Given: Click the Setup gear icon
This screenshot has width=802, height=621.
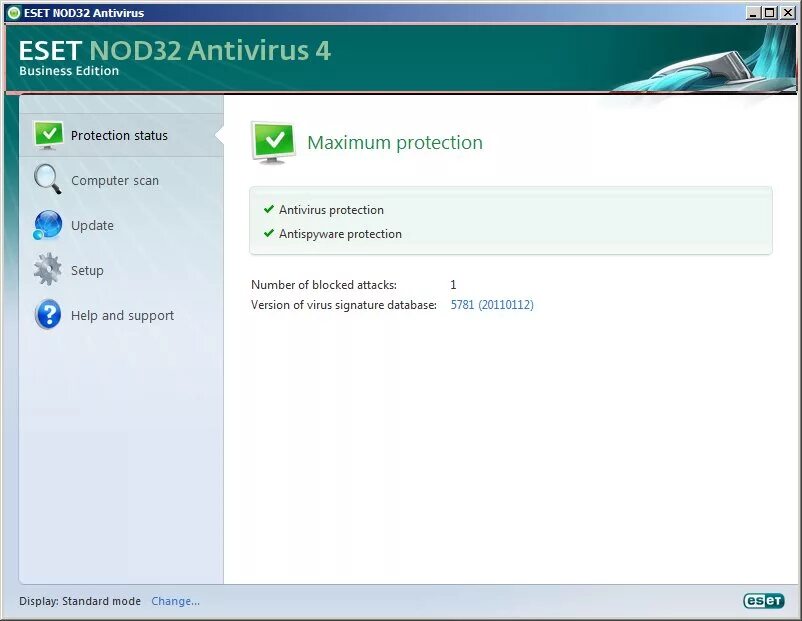Looking at the screenshot, I should coord(48,269).
